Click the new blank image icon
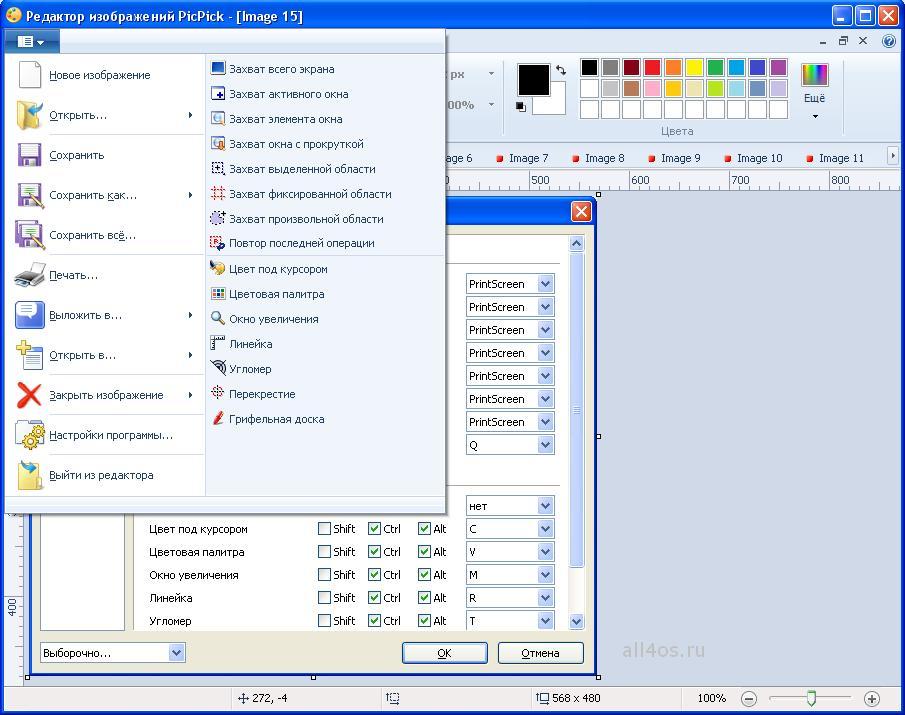905x715 pixels. (x=29, y=74)
